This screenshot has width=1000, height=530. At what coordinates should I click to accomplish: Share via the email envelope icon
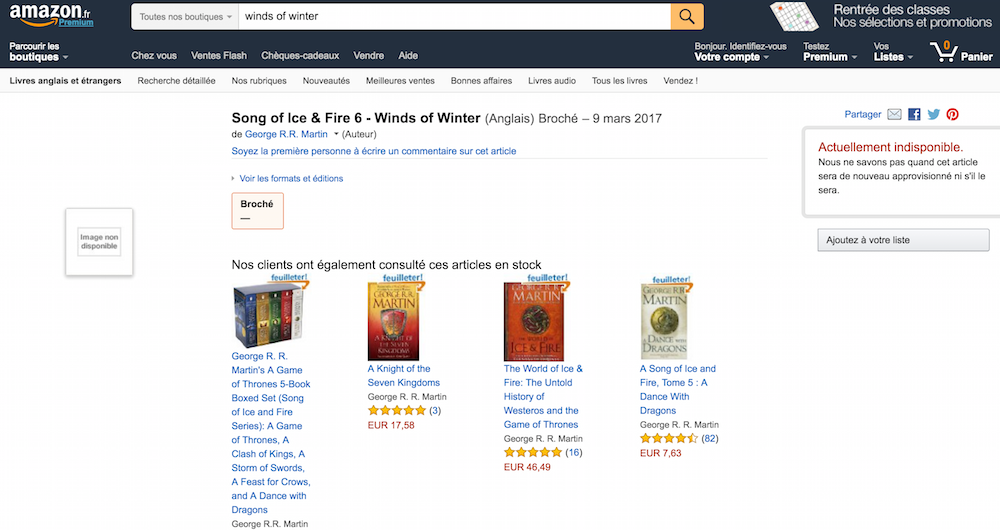tap(894, 114)
